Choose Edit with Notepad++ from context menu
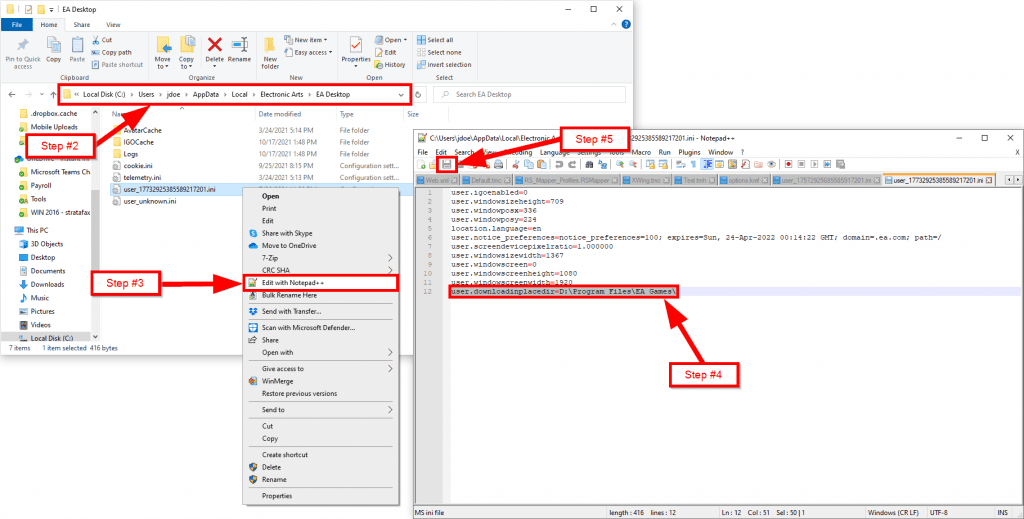Image resolution: width=1024 pixels, height=519 pixels. (320, 283)
